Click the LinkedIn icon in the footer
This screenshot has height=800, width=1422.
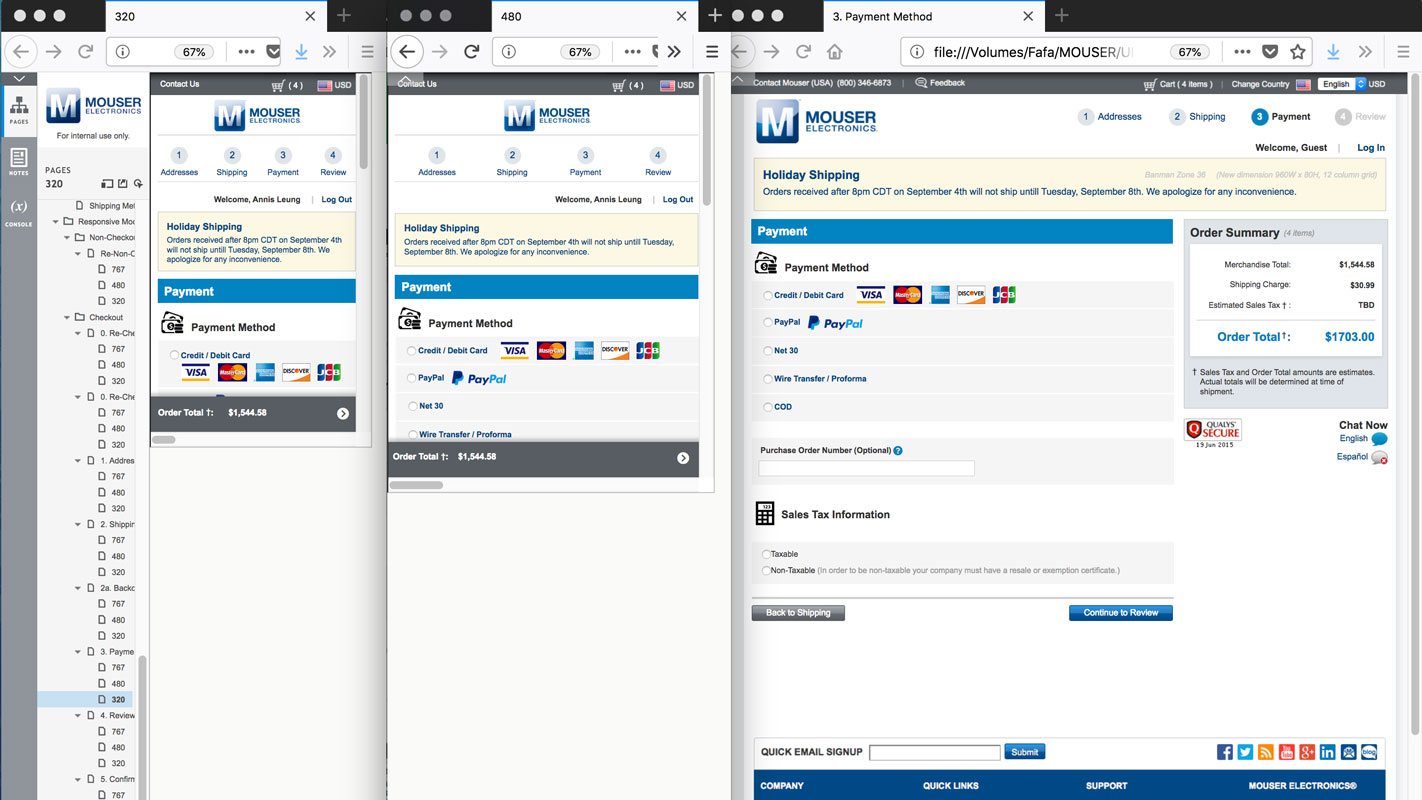click(x=1327, y=751)
